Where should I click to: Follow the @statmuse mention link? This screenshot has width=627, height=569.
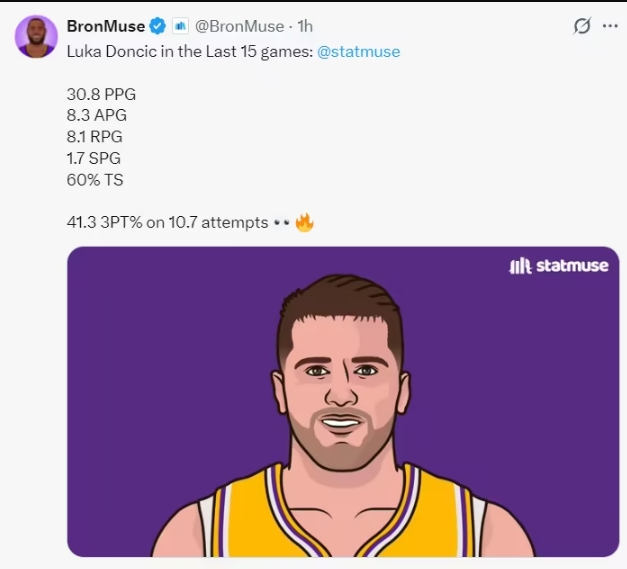pos(358,51)
